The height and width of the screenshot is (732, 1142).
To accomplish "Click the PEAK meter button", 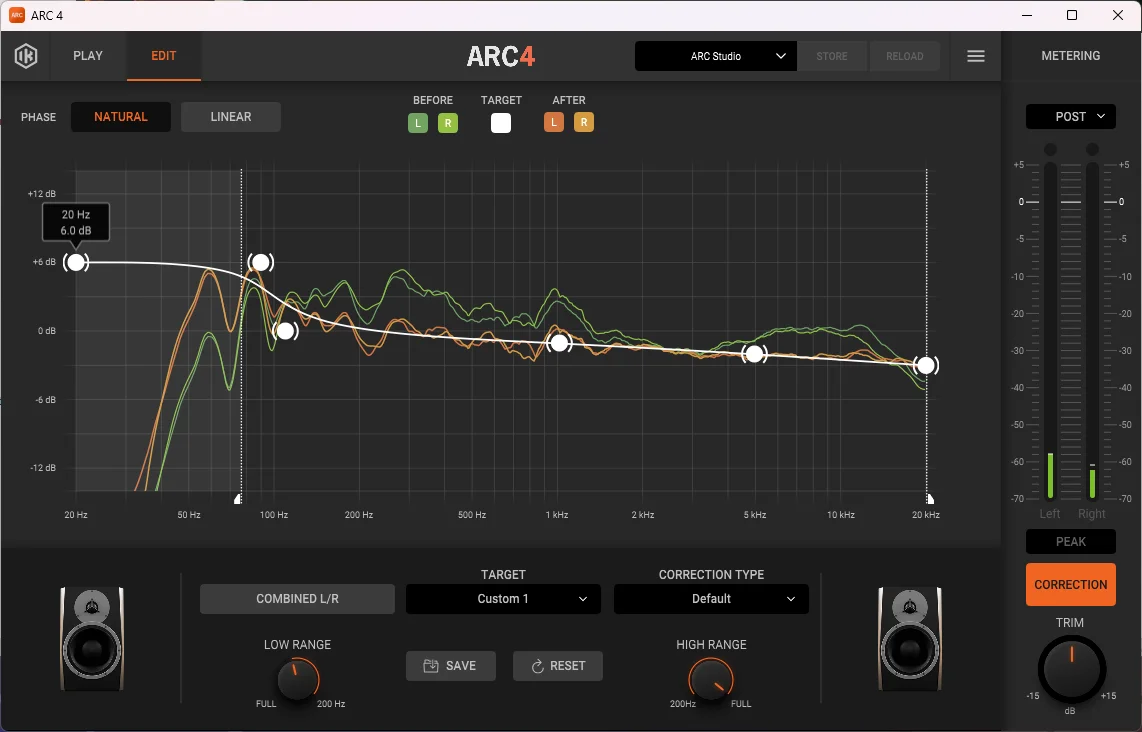I will coord(1071,541).
